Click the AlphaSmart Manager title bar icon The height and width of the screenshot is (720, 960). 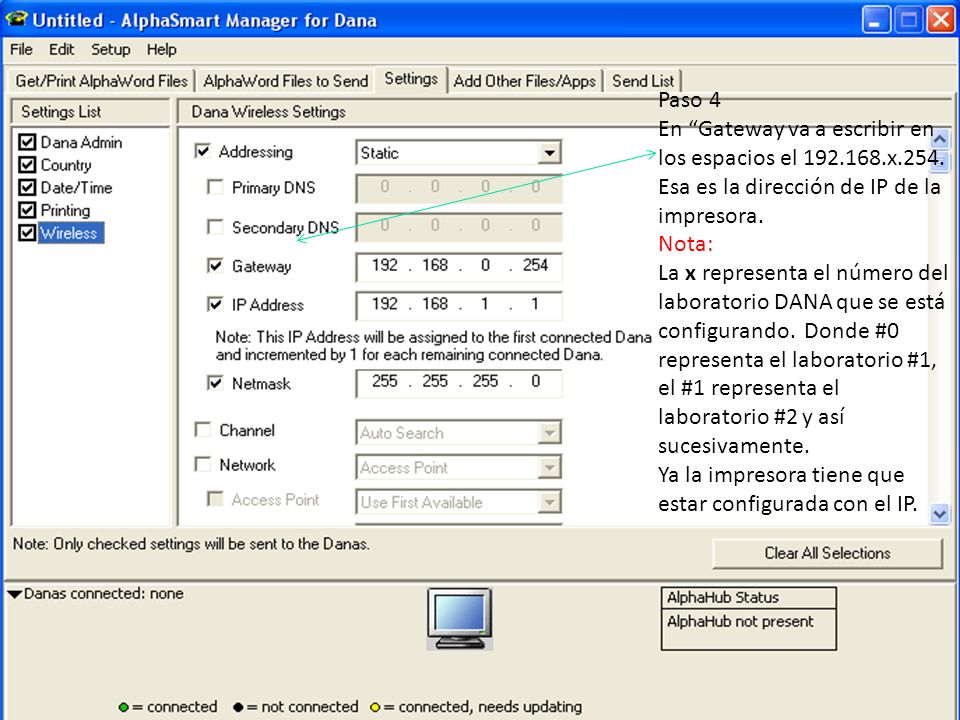point(17,18)
